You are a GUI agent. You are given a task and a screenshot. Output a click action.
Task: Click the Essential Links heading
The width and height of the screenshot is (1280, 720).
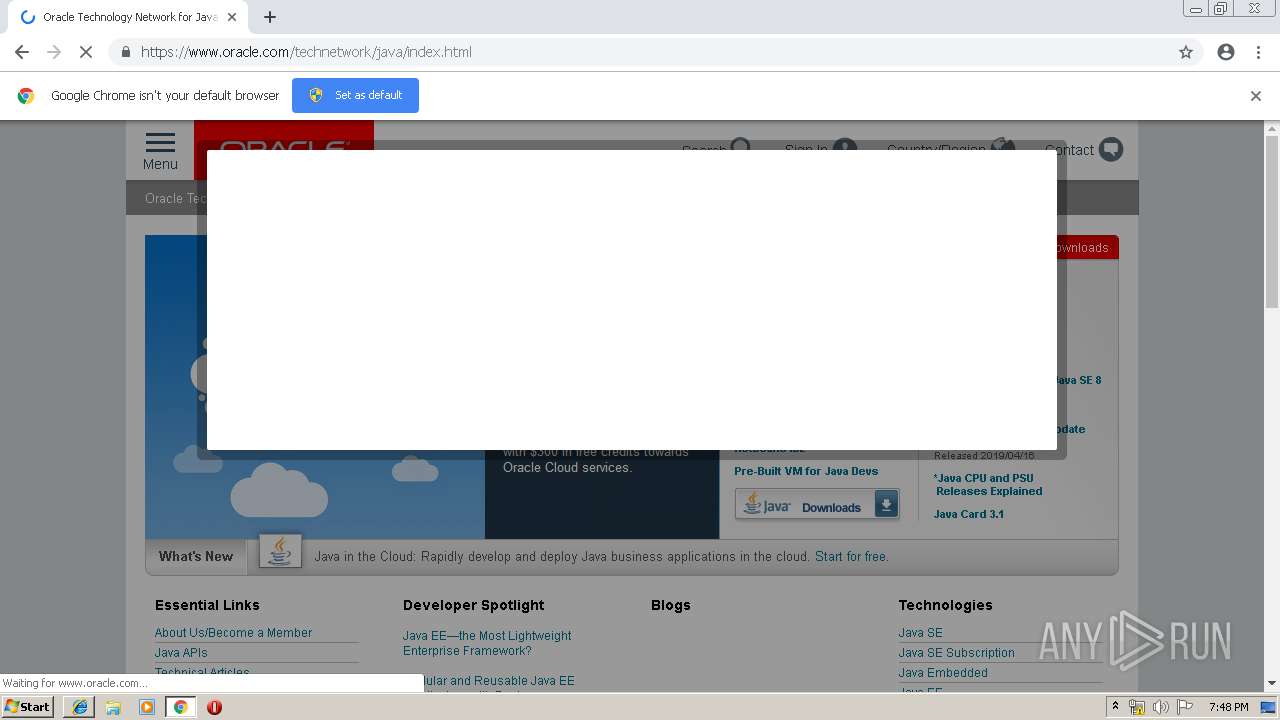coord(207,605)
